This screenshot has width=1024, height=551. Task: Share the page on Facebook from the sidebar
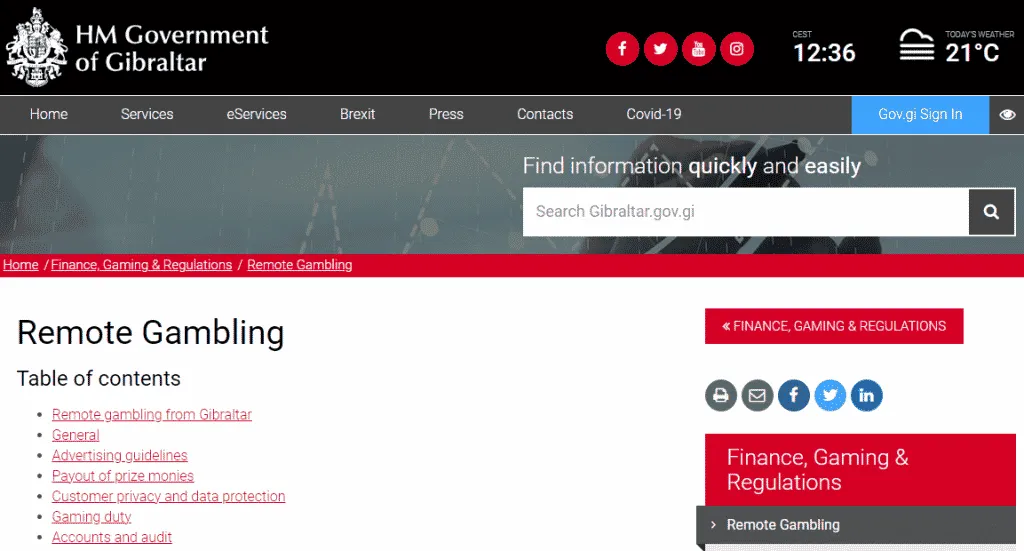[793, 396]
